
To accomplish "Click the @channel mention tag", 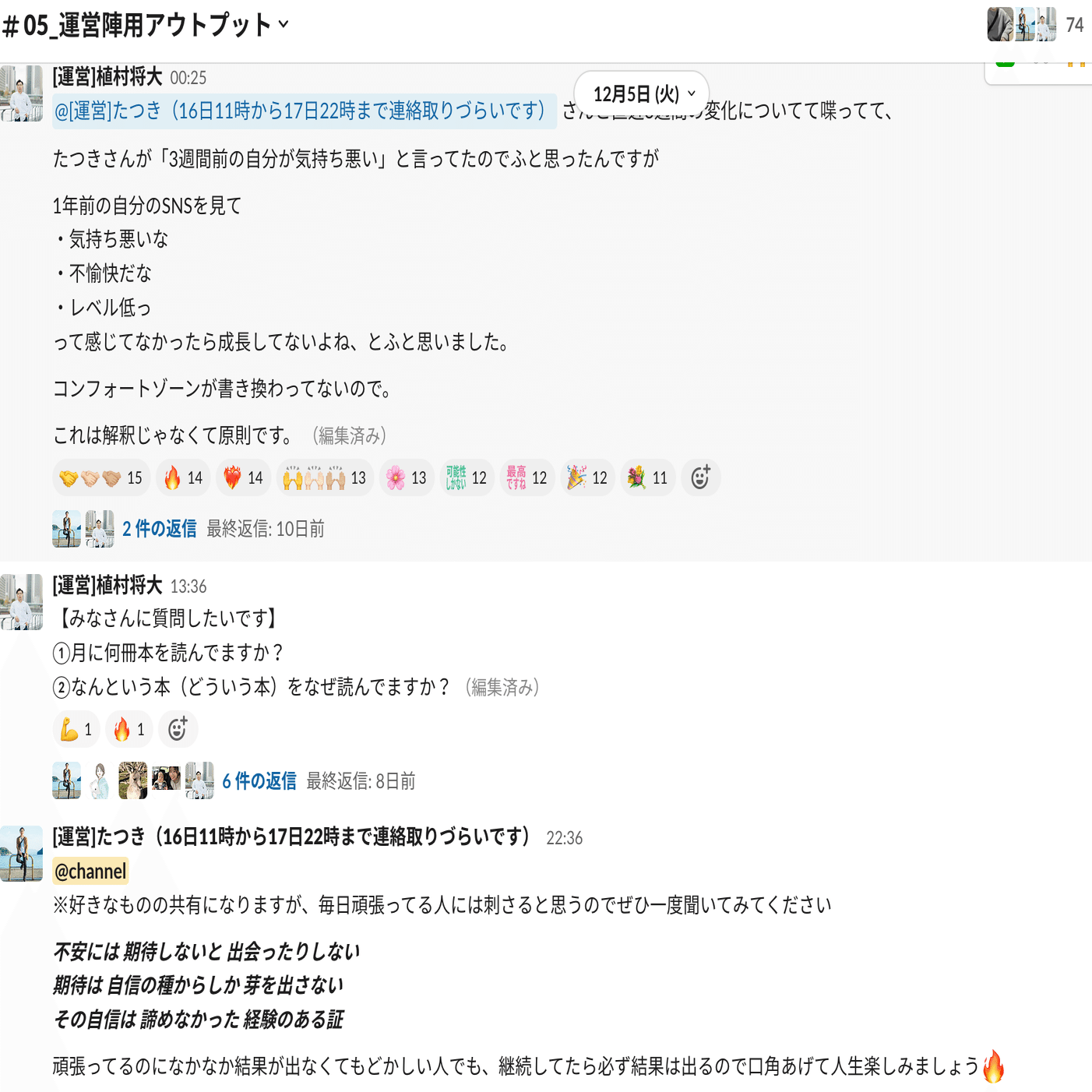I will coord(90,872).
